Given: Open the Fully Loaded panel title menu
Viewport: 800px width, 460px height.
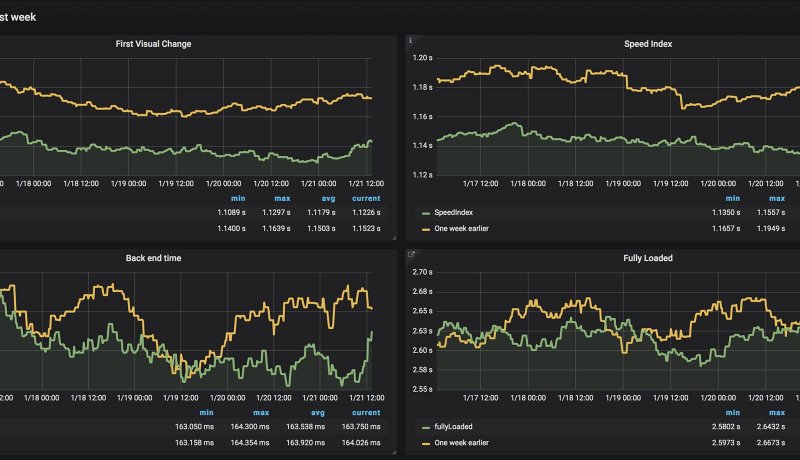Looking at the screenshot, I should click(647, 258).
